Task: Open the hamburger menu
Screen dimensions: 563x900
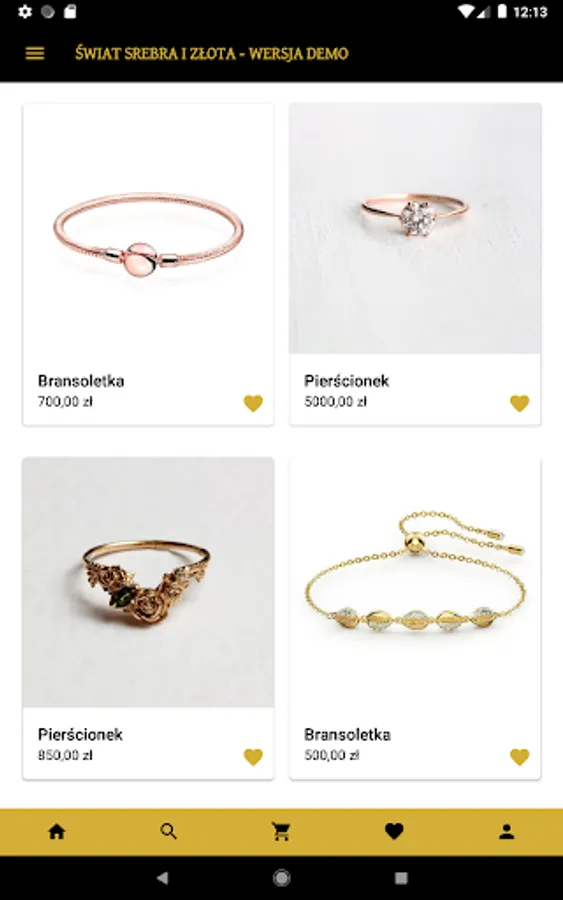Action: pos(35,53)
